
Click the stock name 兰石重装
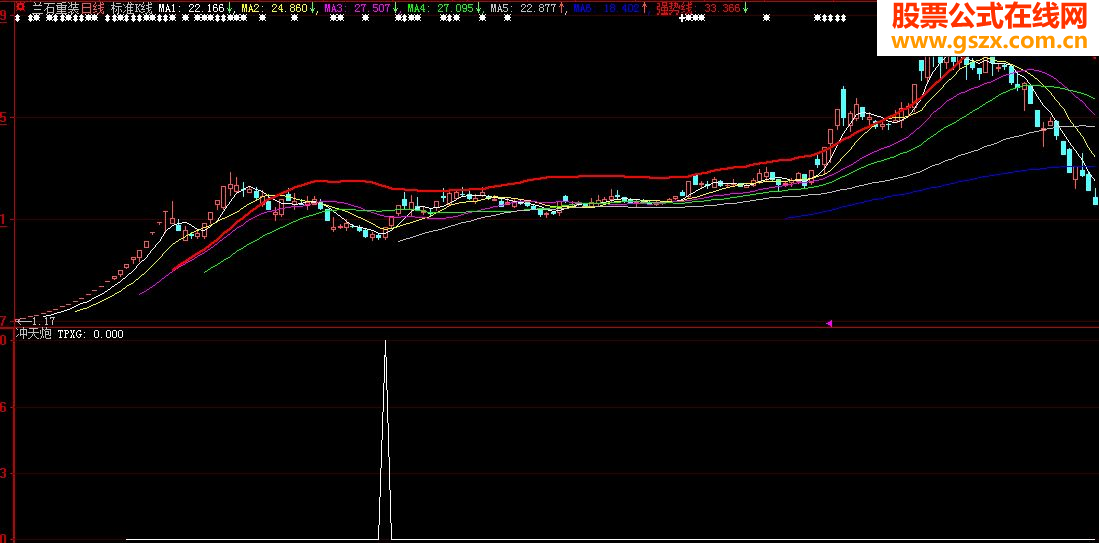pos(55,8)
